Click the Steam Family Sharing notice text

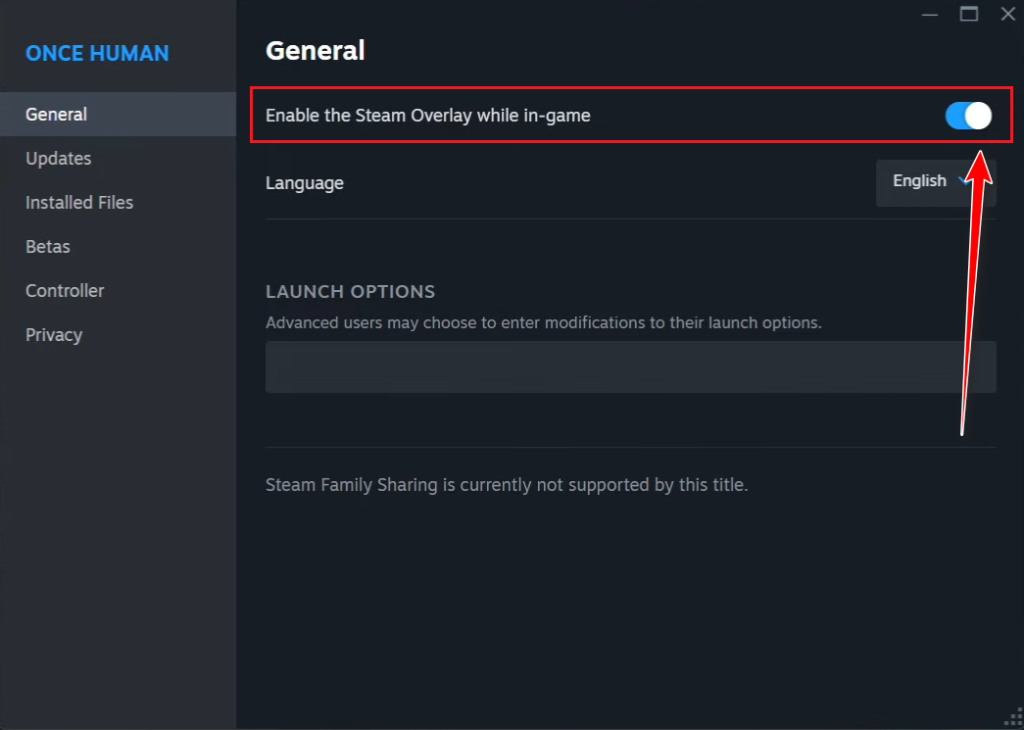[506, 485]
